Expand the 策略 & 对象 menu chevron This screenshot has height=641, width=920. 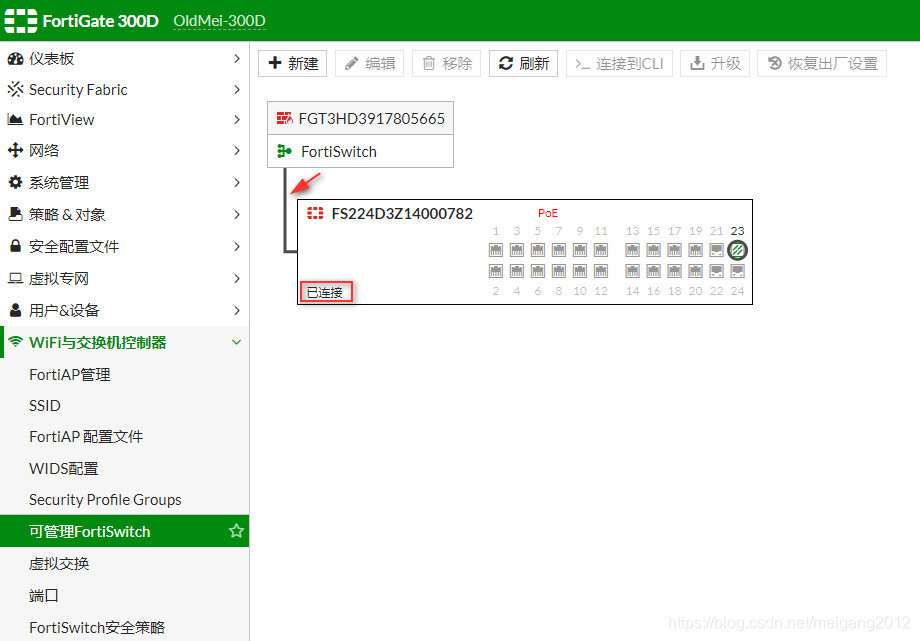236,214
